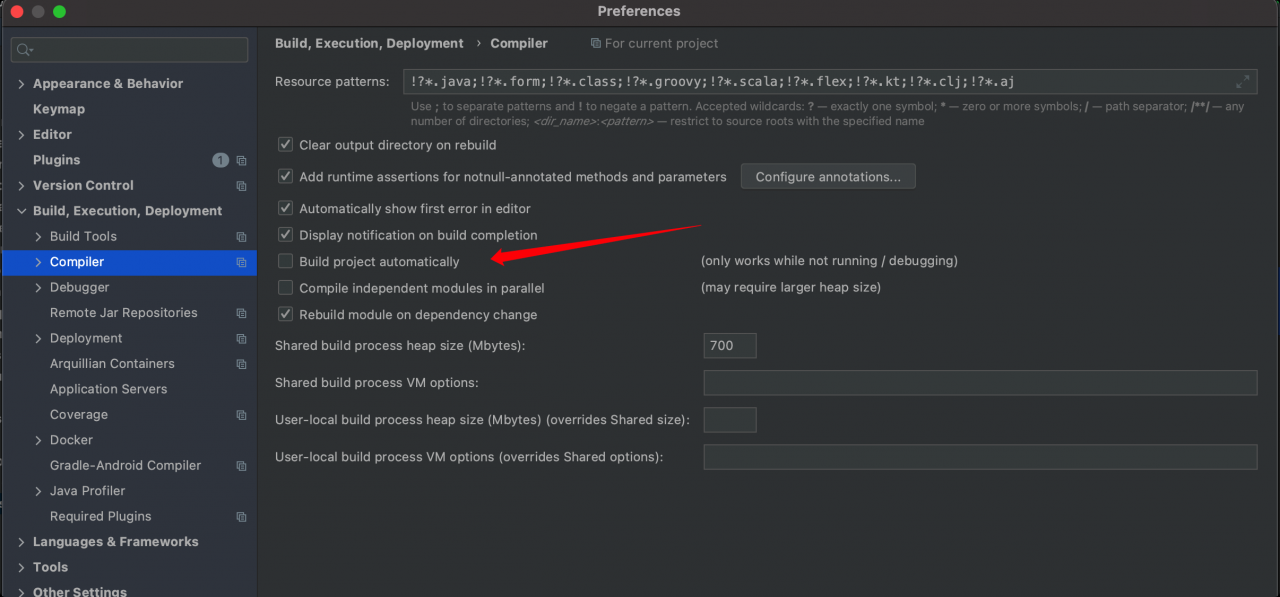
Task: Enable Build project automatically checkbox
Action: pyautogui.click(x=286, y=261)
